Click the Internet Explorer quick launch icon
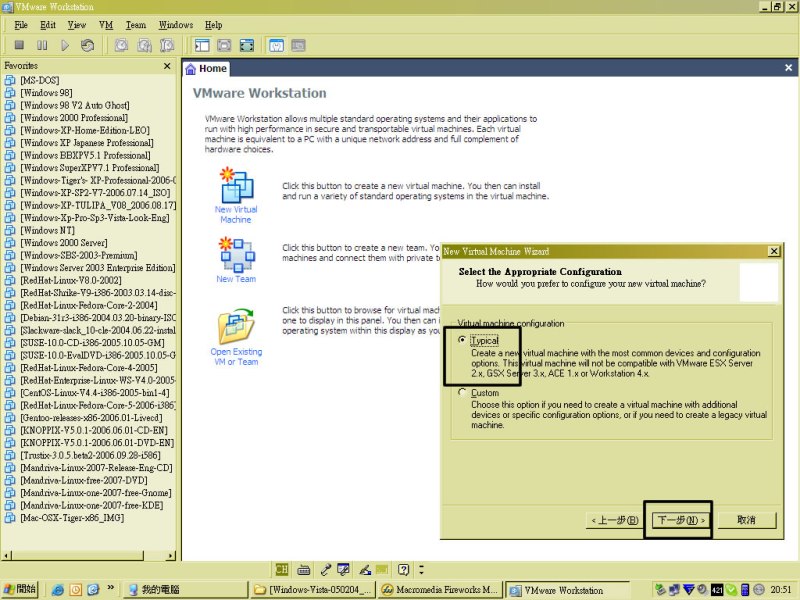Image resolution: width=800 pixels, height=600 pixels. (x=58, y=590)
